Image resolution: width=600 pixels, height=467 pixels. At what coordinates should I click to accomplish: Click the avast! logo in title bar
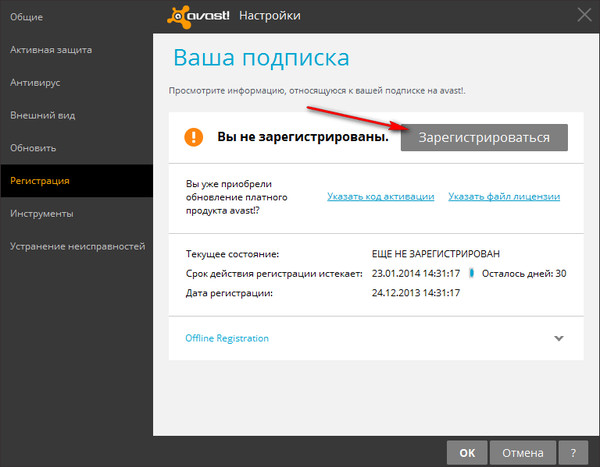198,17
